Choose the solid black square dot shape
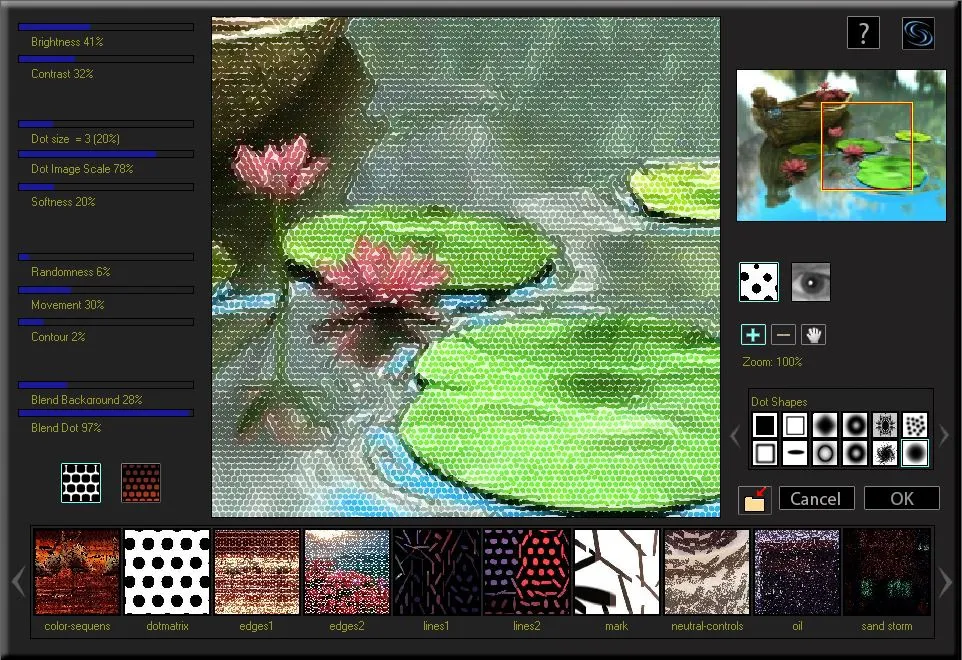The image size is (962, 660). tap(765, 425)
